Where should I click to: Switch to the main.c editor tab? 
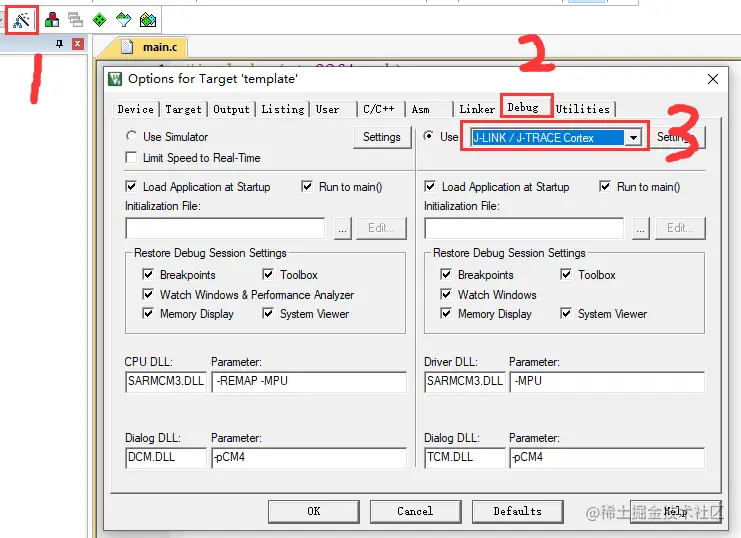coord(150,47)
